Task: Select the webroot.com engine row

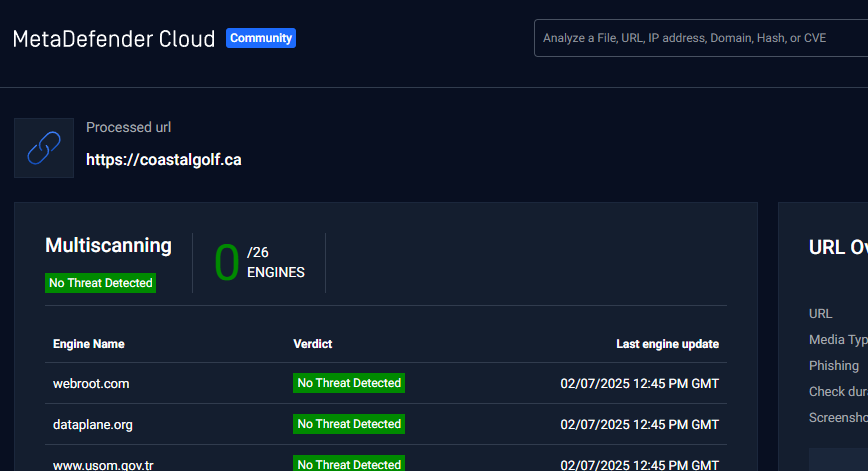Action: pyautogui.click(x=386, y=383)
